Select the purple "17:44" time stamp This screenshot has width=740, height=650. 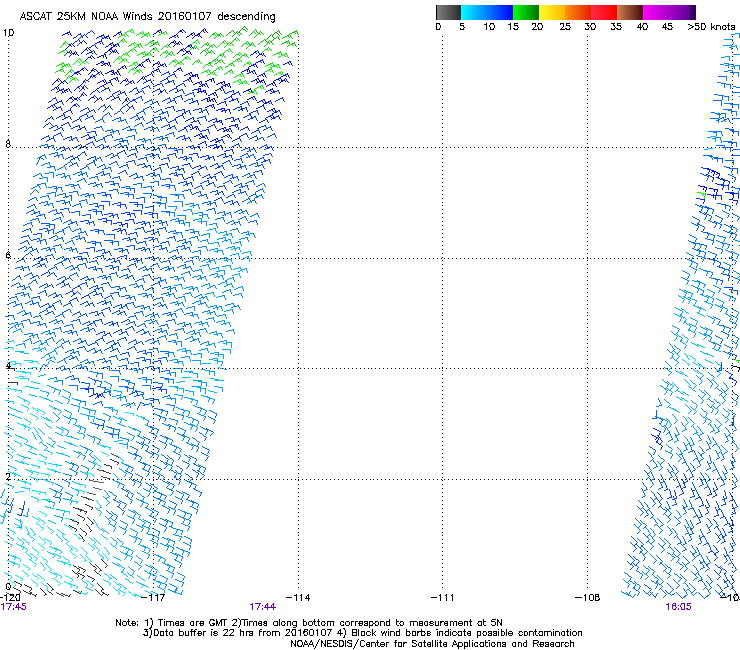(262, 607)
